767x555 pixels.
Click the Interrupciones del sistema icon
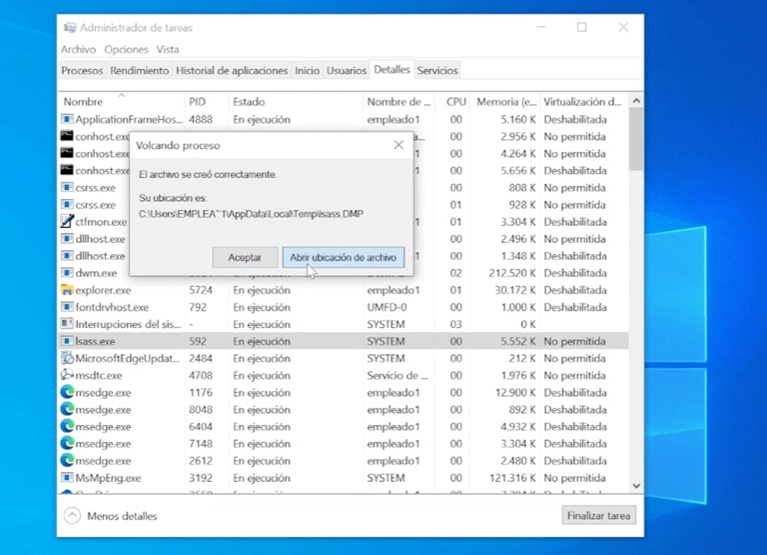pyautogui.click(x=67, y=324)
